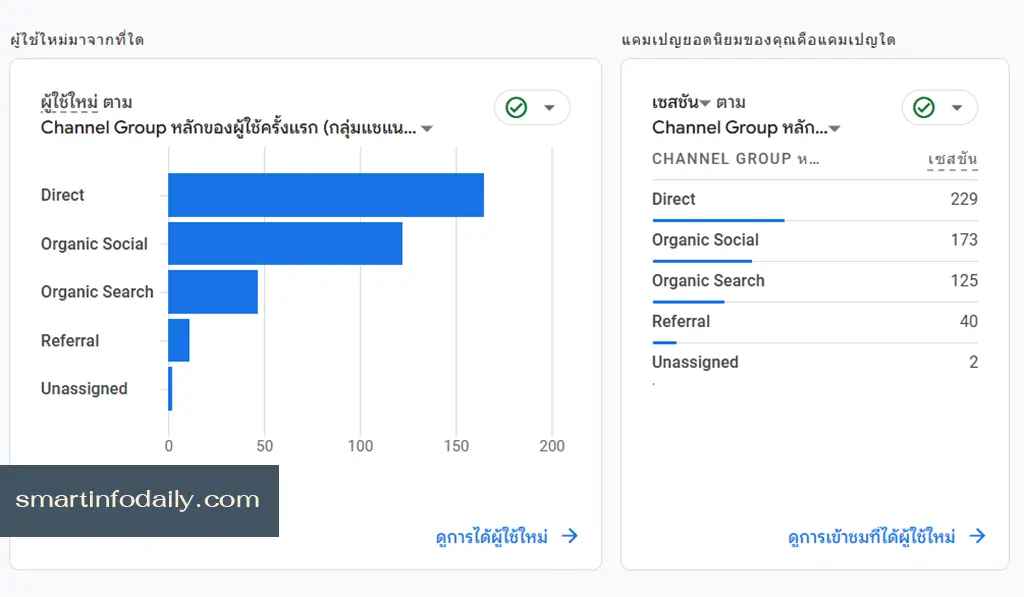Click the Organic Social bar
This screenshot has height=597, width=1024.
coord(285,243)
